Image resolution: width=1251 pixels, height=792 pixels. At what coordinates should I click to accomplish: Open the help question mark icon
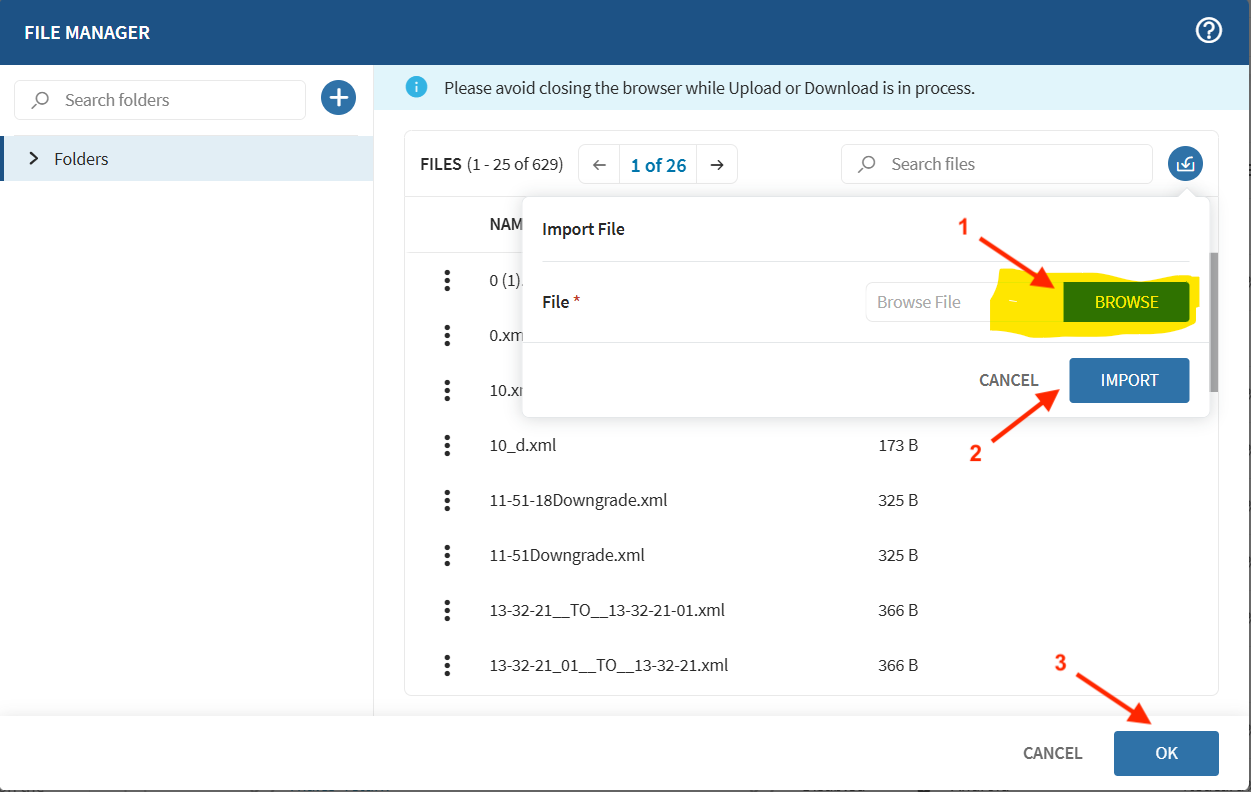tap(1209, 31)
